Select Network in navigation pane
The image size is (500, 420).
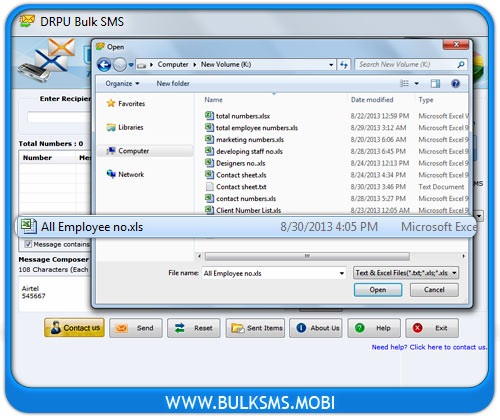pos(125,174)
